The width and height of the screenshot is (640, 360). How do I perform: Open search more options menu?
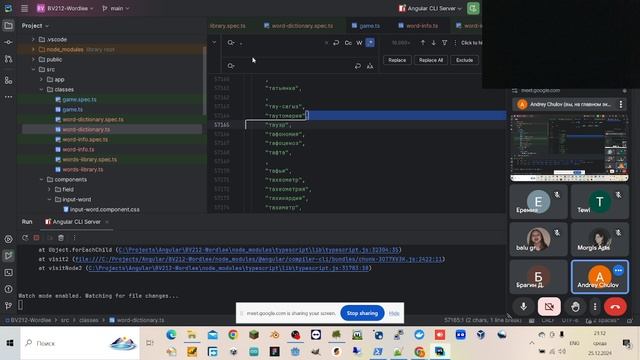[x=455, y=42]
